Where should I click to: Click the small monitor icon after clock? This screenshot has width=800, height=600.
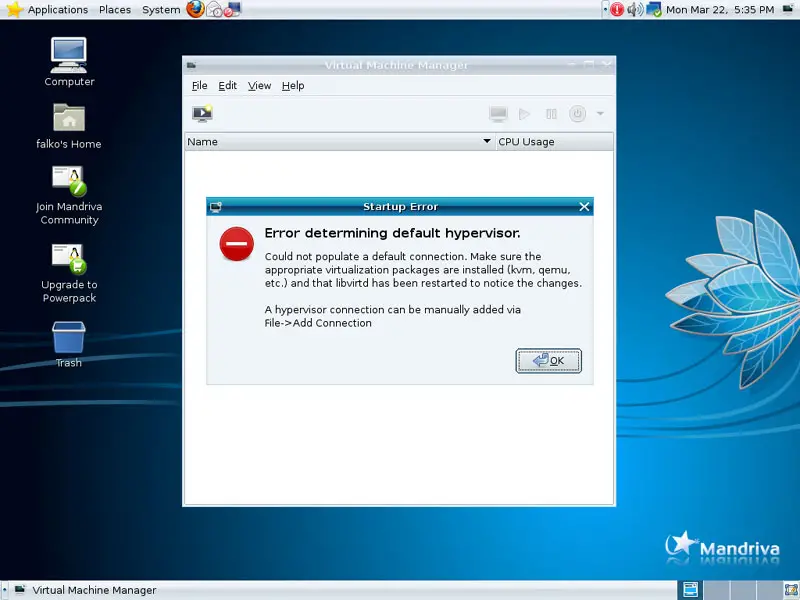tap(788, 9)
